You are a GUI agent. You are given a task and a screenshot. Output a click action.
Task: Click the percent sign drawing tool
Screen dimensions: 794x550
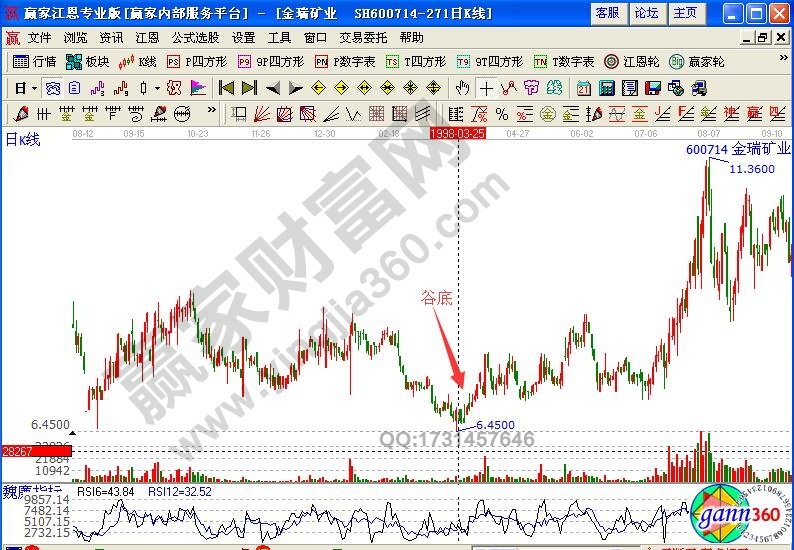pyautogui.click(x=501, y=113)
